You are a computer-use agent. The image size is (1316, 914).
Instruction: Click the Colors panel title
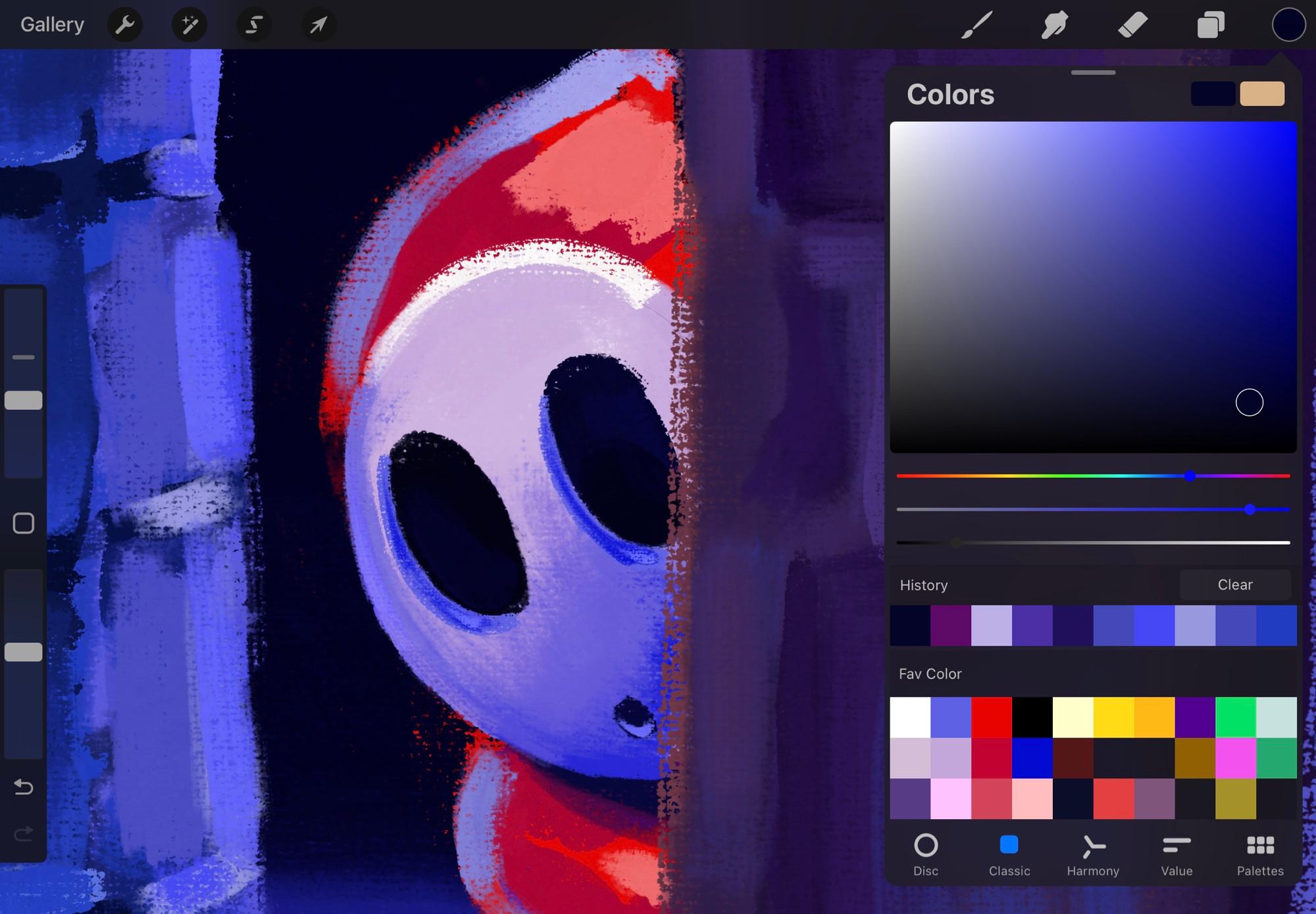pyautogui.click(x=950, y=95)
